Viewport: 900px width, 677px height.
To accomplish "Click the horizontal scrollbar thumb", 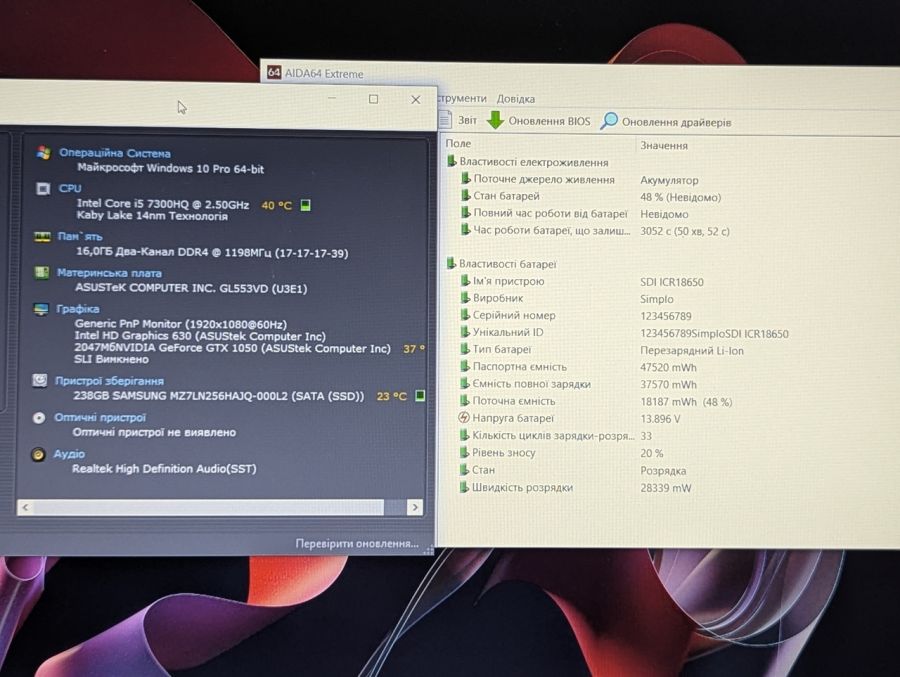I will [208, 507].
